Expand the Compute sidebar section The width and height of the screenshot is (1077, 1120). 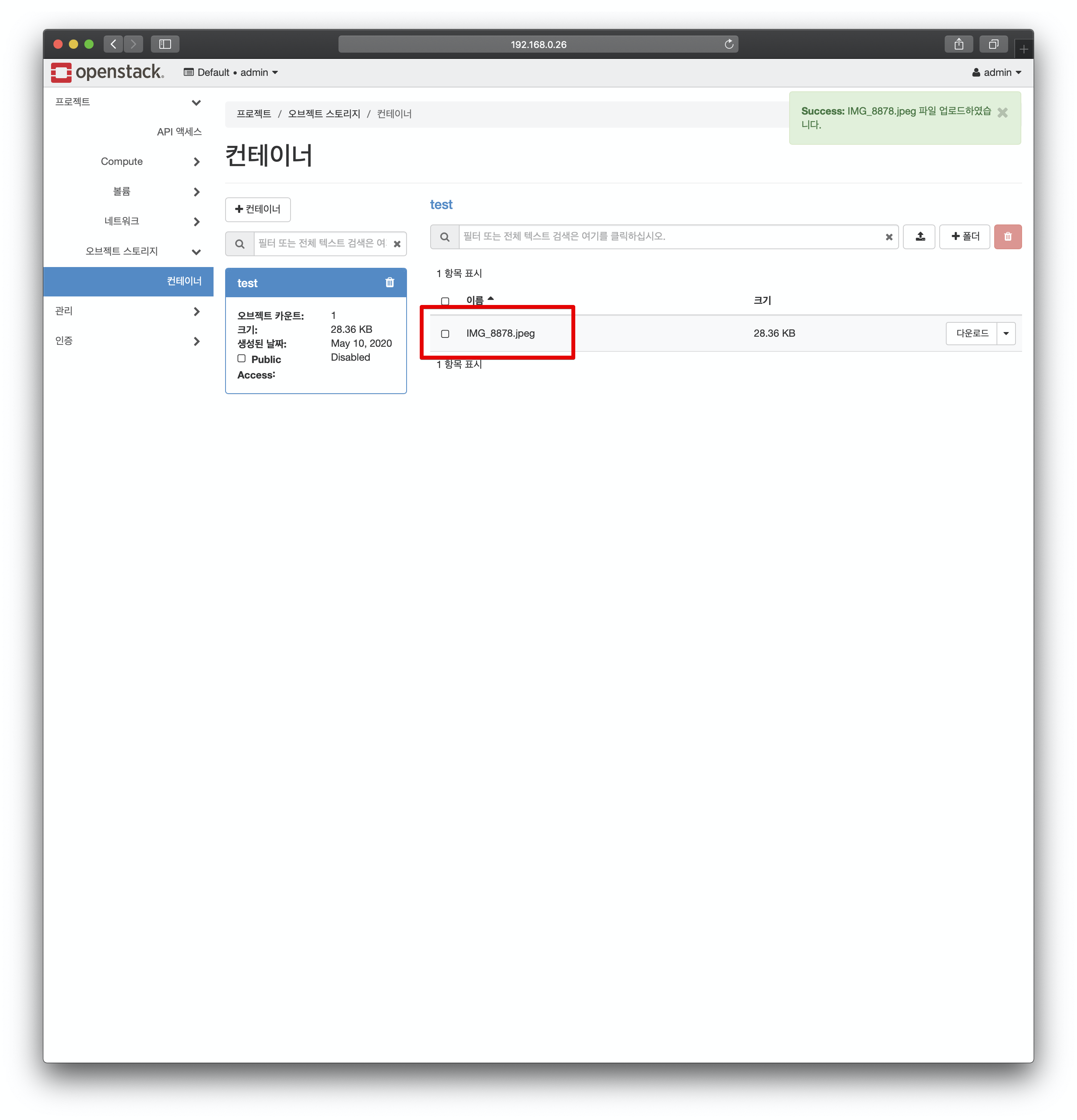[121, 162]
